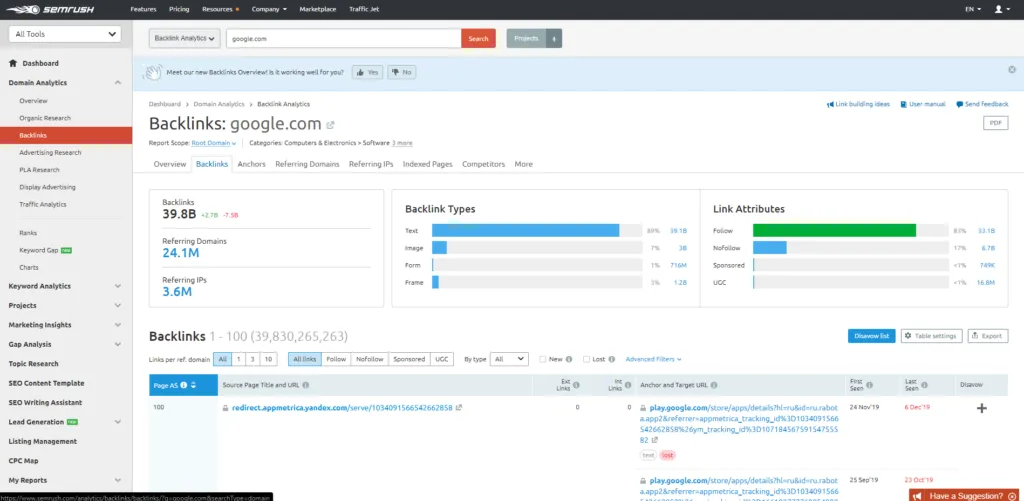Click the 3 more categories link
Screen dimensions: 1024x501
tap(402, 143)
